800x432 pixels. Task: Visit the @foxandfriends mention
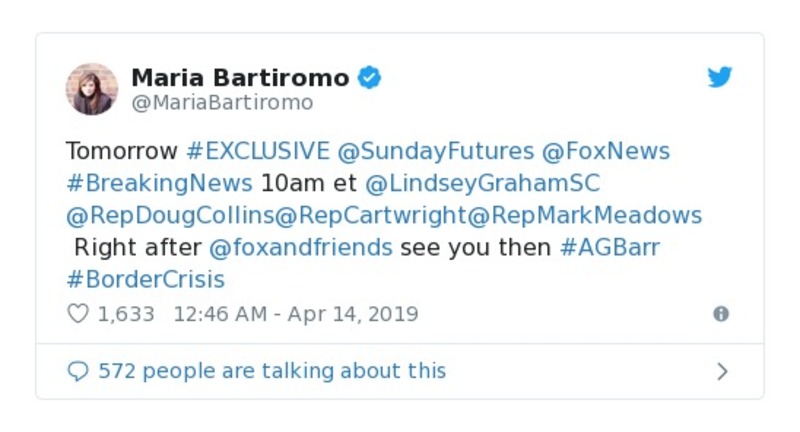(x=301, y=247)
